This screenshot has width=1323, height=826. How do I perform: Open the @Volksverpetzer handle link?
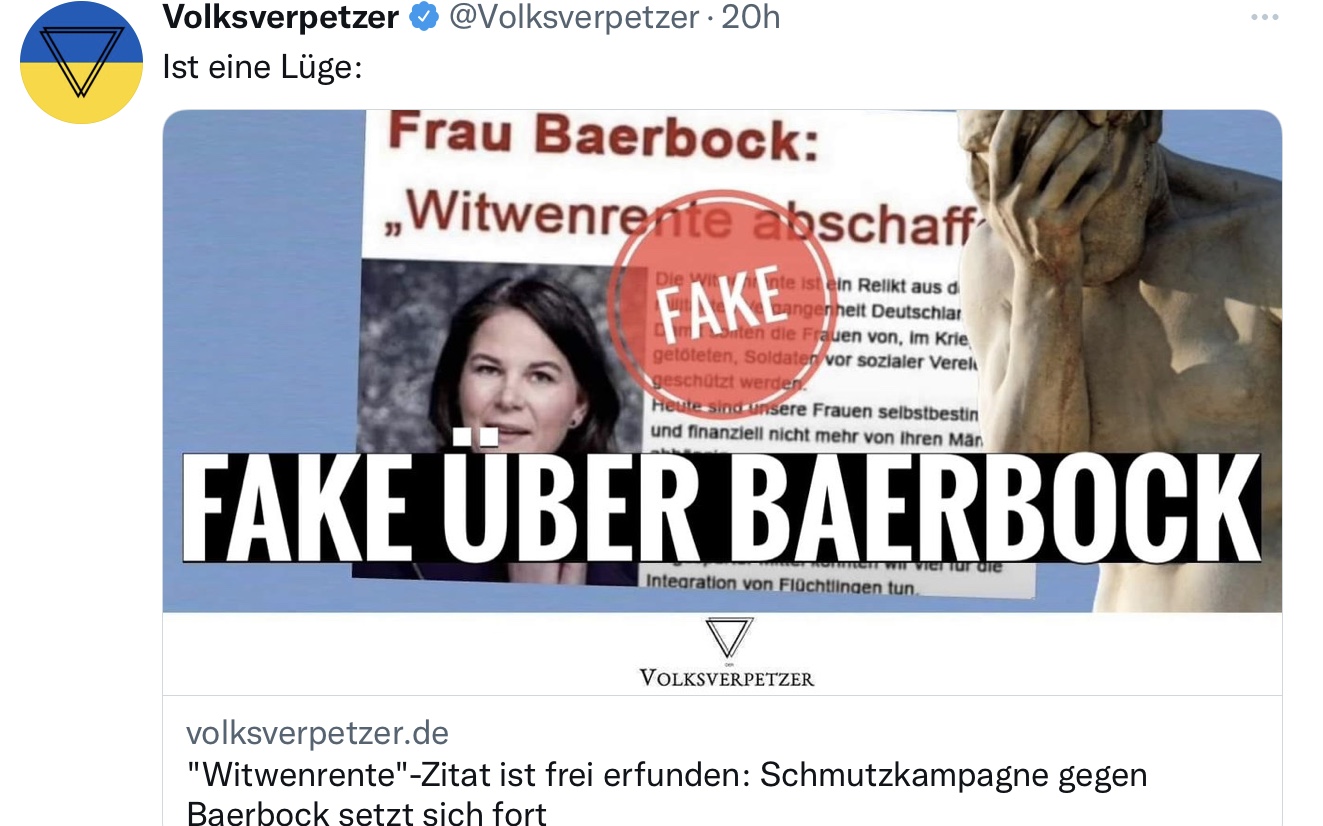tap(573, 17)
